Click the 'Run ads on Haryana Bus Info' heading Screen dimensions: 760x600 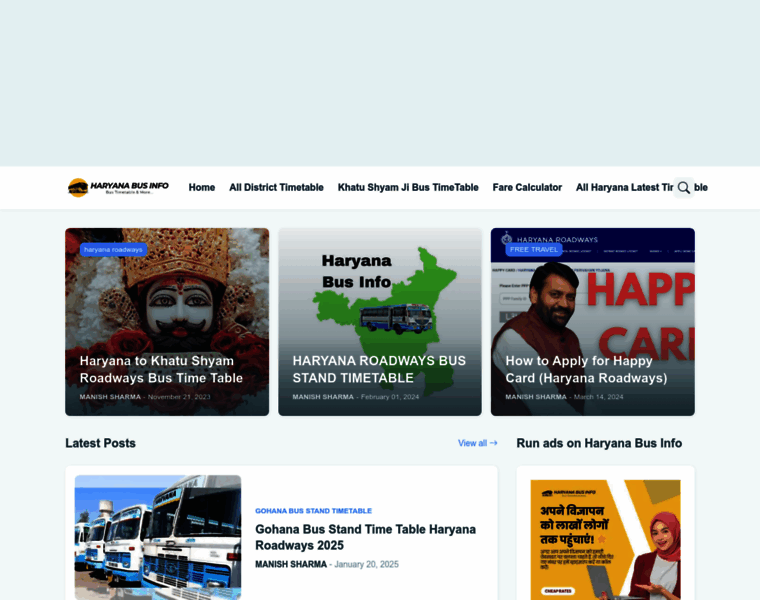pyautogui.click(x=599, y=443)
